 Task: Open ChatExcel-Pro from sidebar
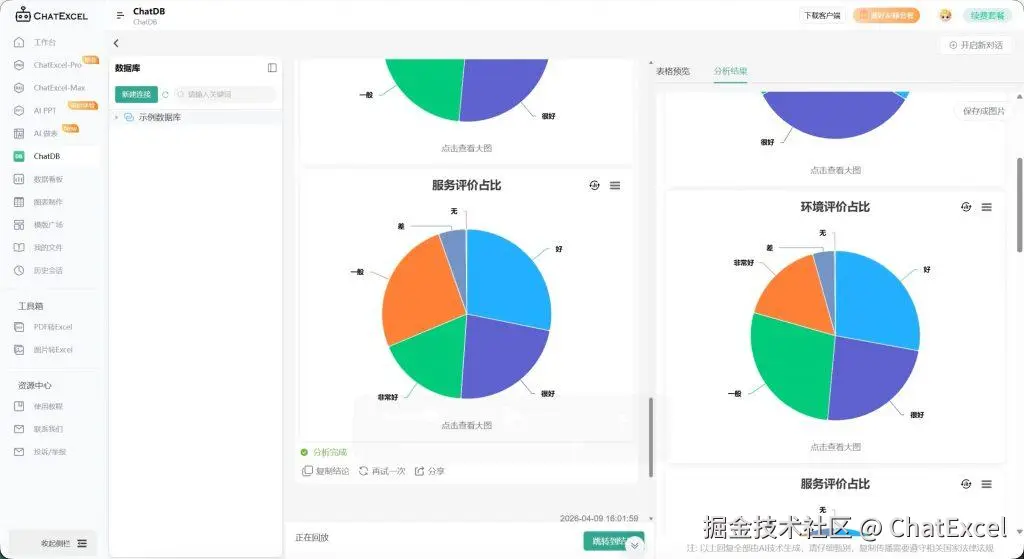click(x=57, y=65)
